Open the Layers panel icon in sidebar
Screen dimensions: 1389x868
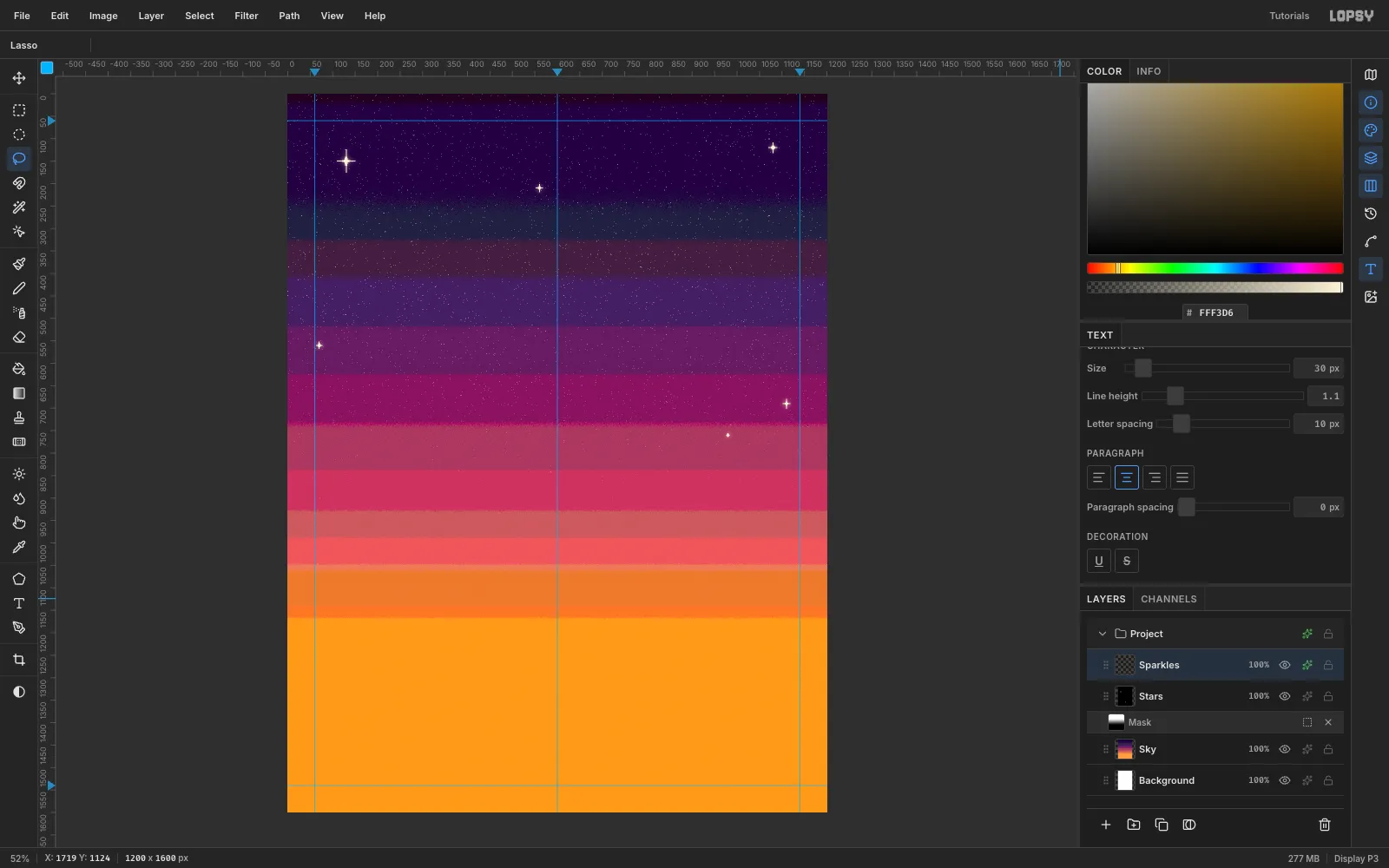(x=1371, y=158)
